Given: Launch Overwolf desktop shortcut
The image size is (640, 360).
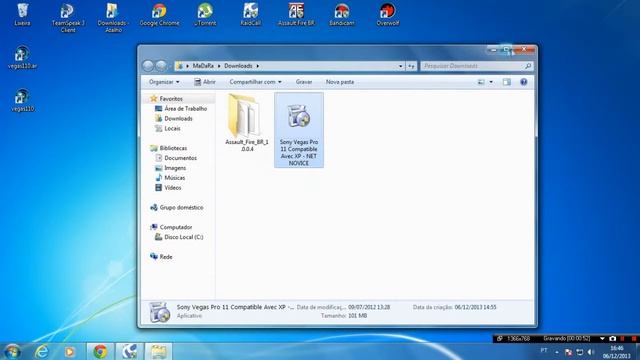Looking at the screenshot, I should click(x=388, y=15).
